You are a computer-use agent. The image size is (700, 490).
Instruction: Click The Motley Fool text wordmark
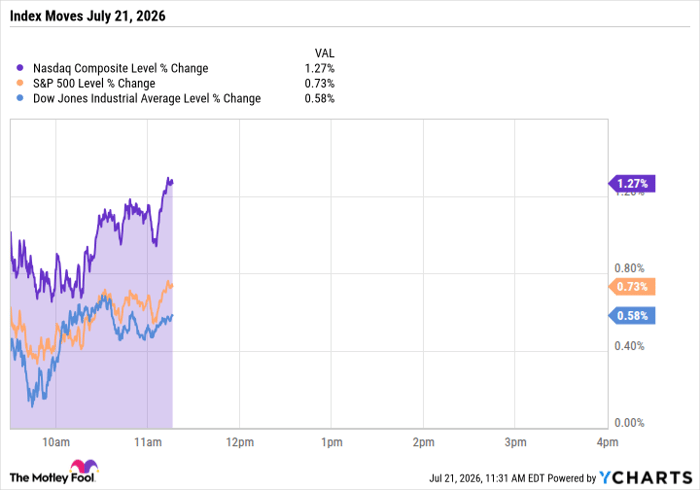[x=52, y=478]
